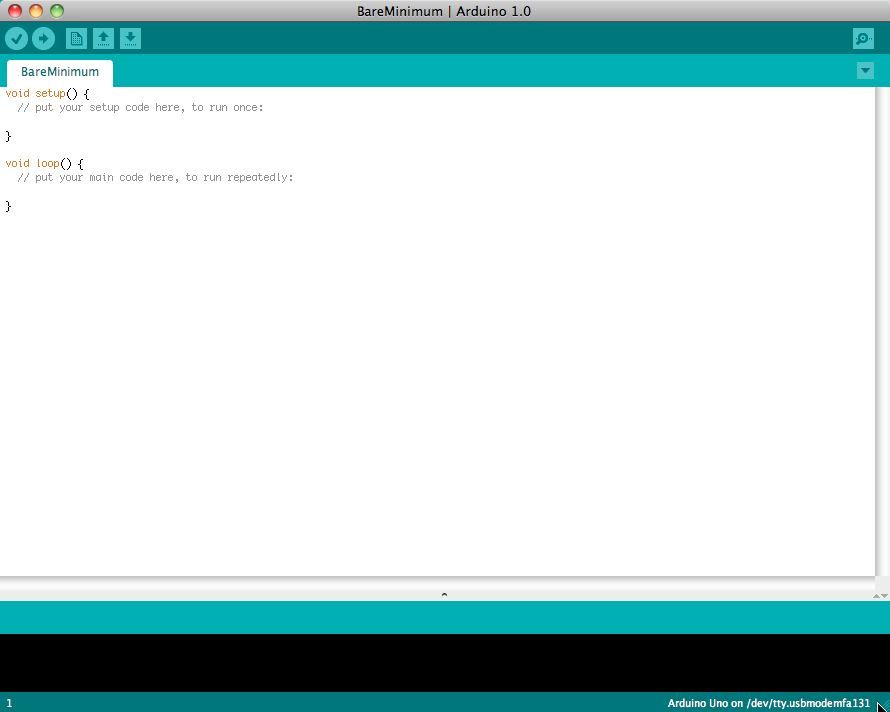
Task: Click the Upload arrow icon
Action: [x=43, y=38]
